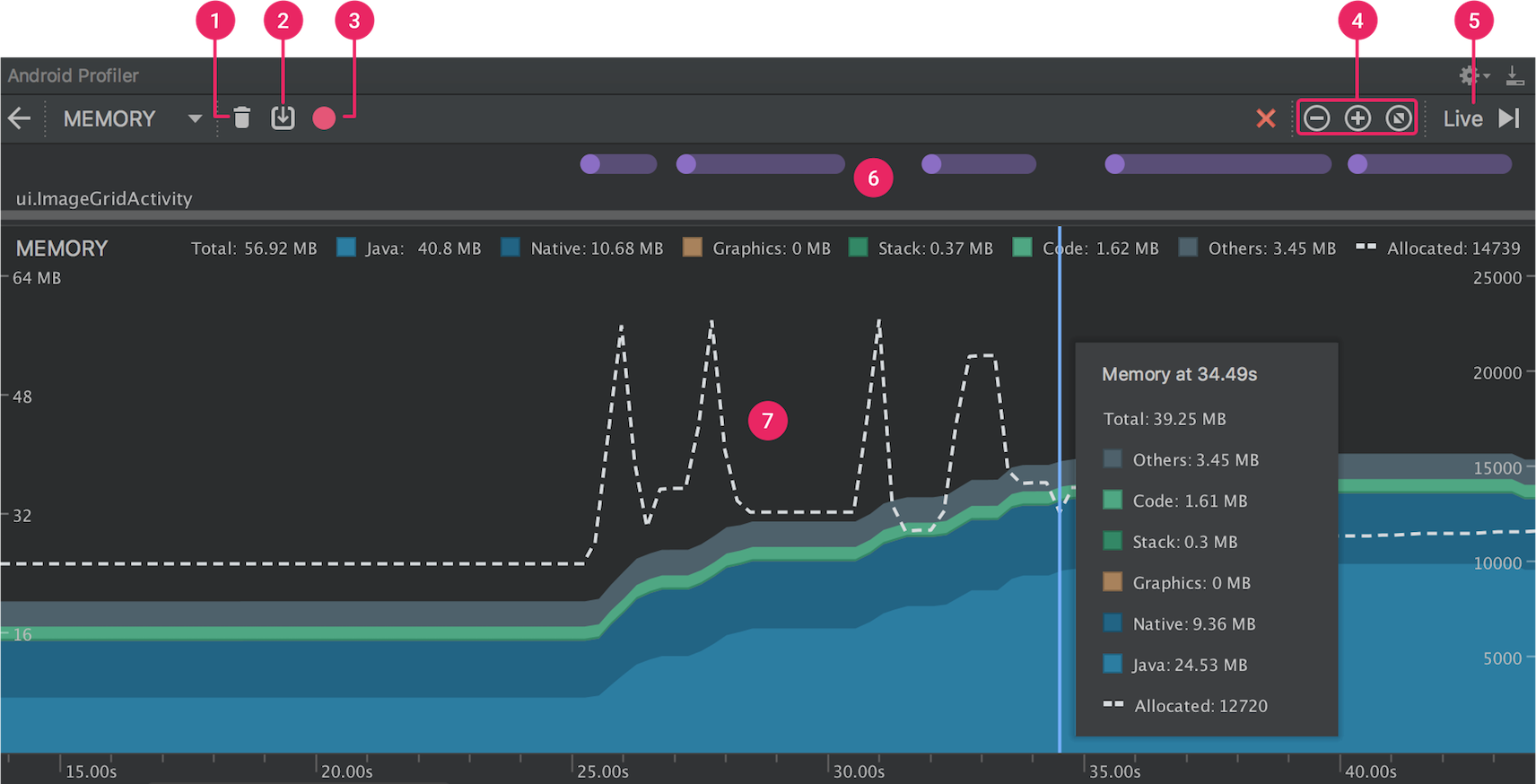Select the last purple event bar
1536x784 pixels.
[x=1429, y=164]
